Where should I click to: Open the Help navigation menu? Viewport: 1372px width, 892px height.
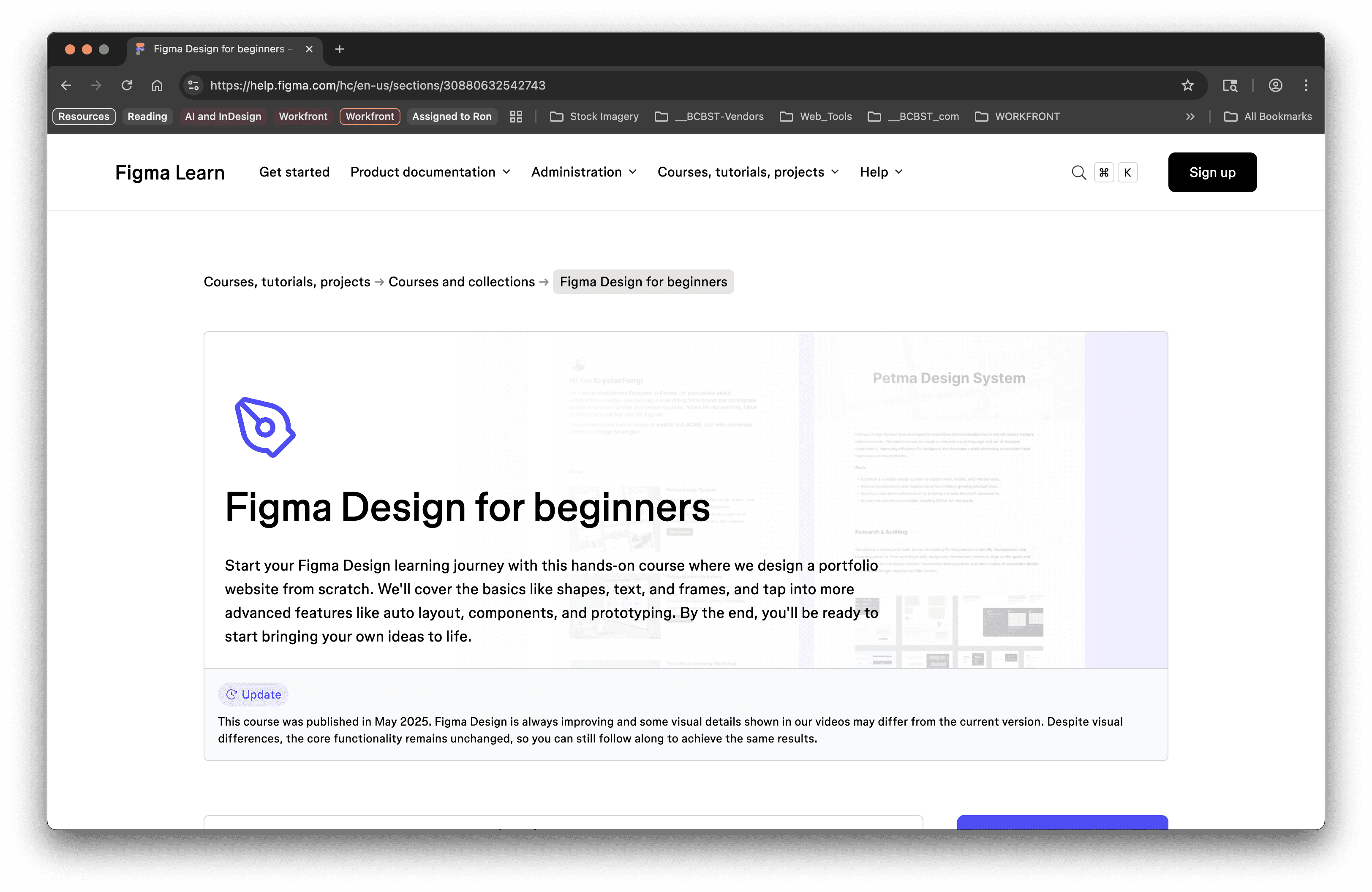880,172
